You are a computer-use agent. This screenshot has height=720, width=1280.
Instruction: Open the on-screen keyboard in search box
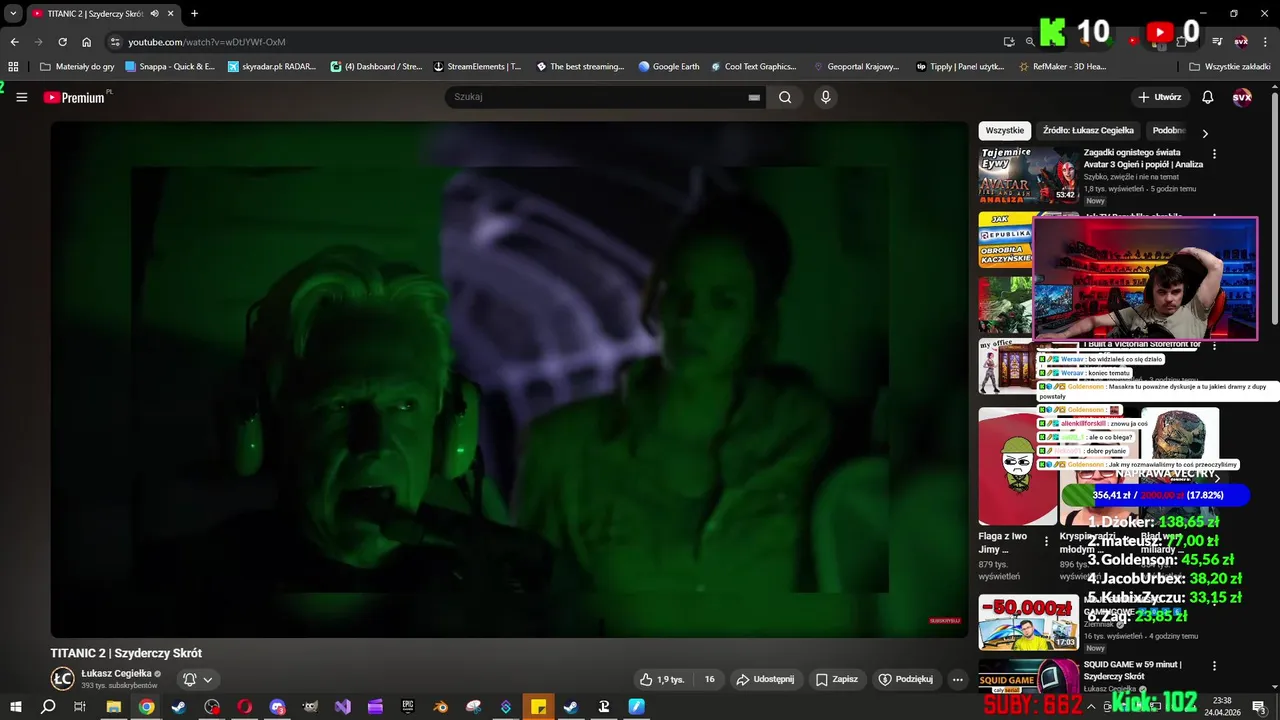tap(754, 97)
